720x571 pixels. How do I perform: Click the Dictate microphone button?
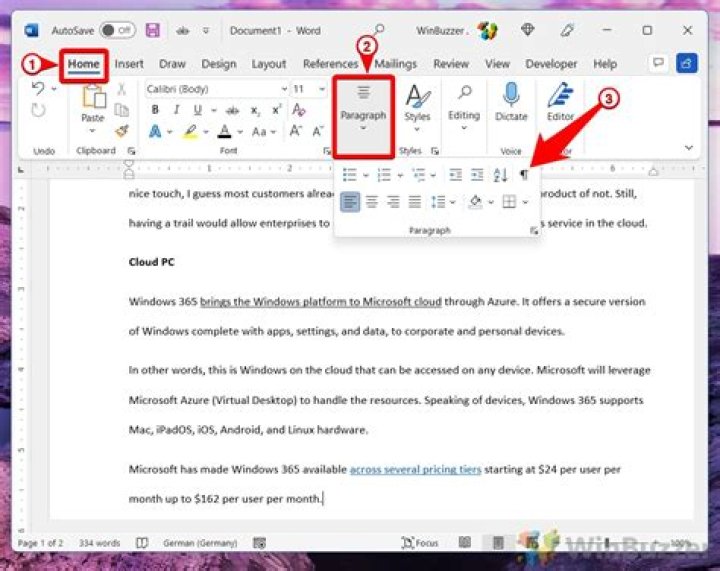(x=511, y=102)
